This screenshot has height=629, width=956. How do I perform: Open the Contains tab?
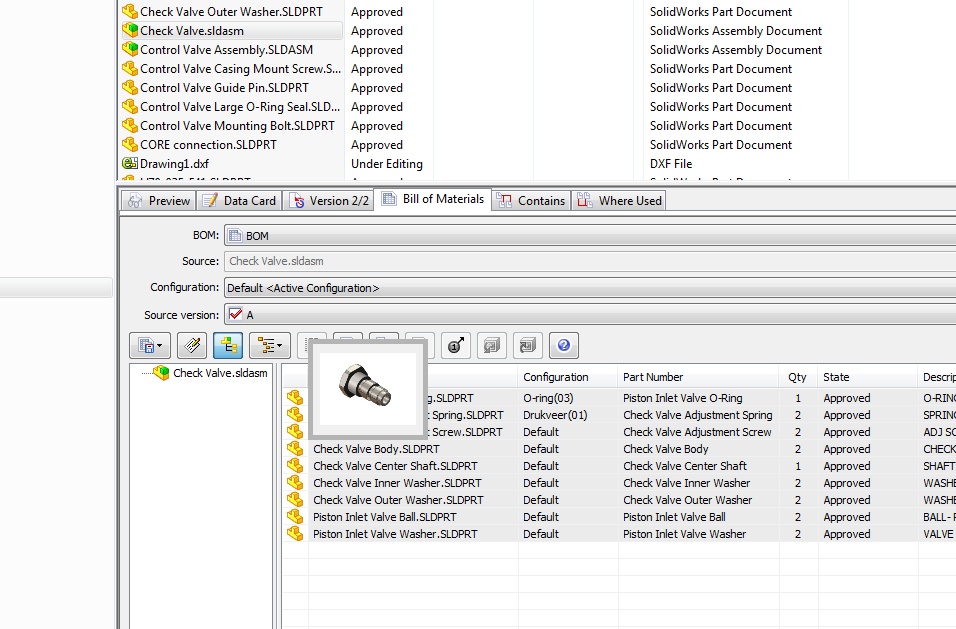pyautogui.click(x=531, y=201)
